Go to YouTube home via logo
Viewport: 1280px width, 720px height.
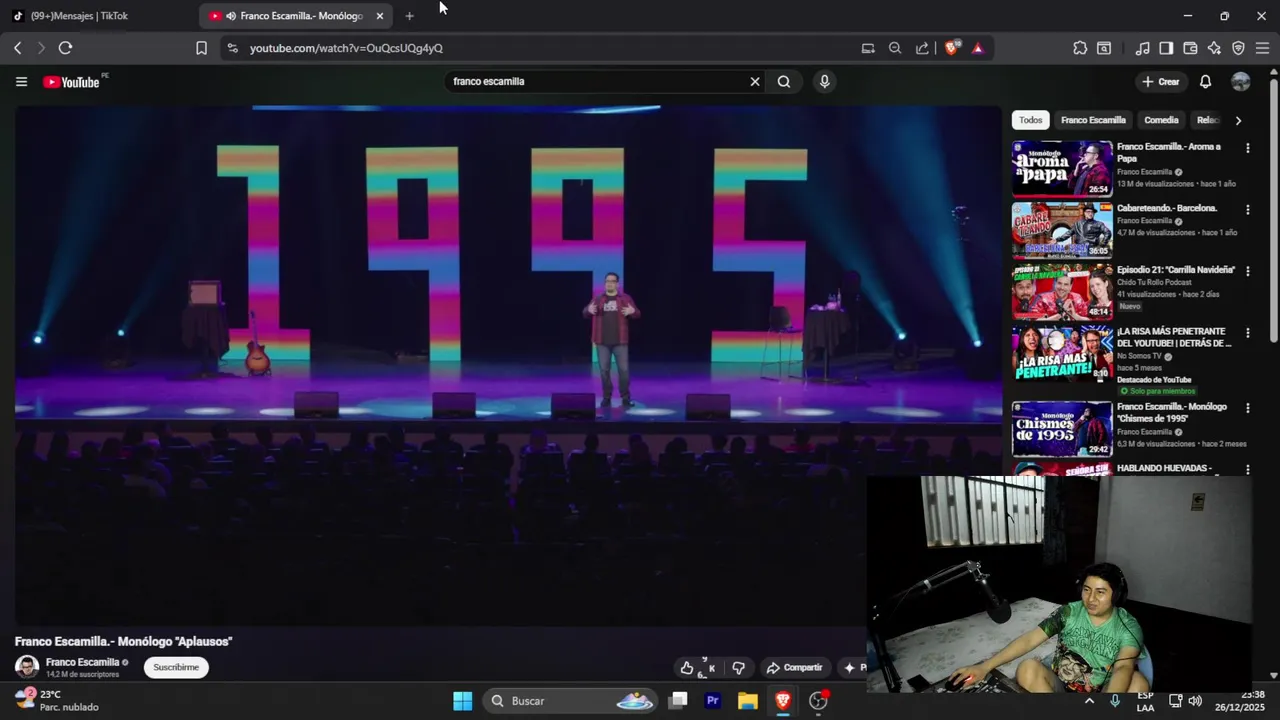pos(72,82)
